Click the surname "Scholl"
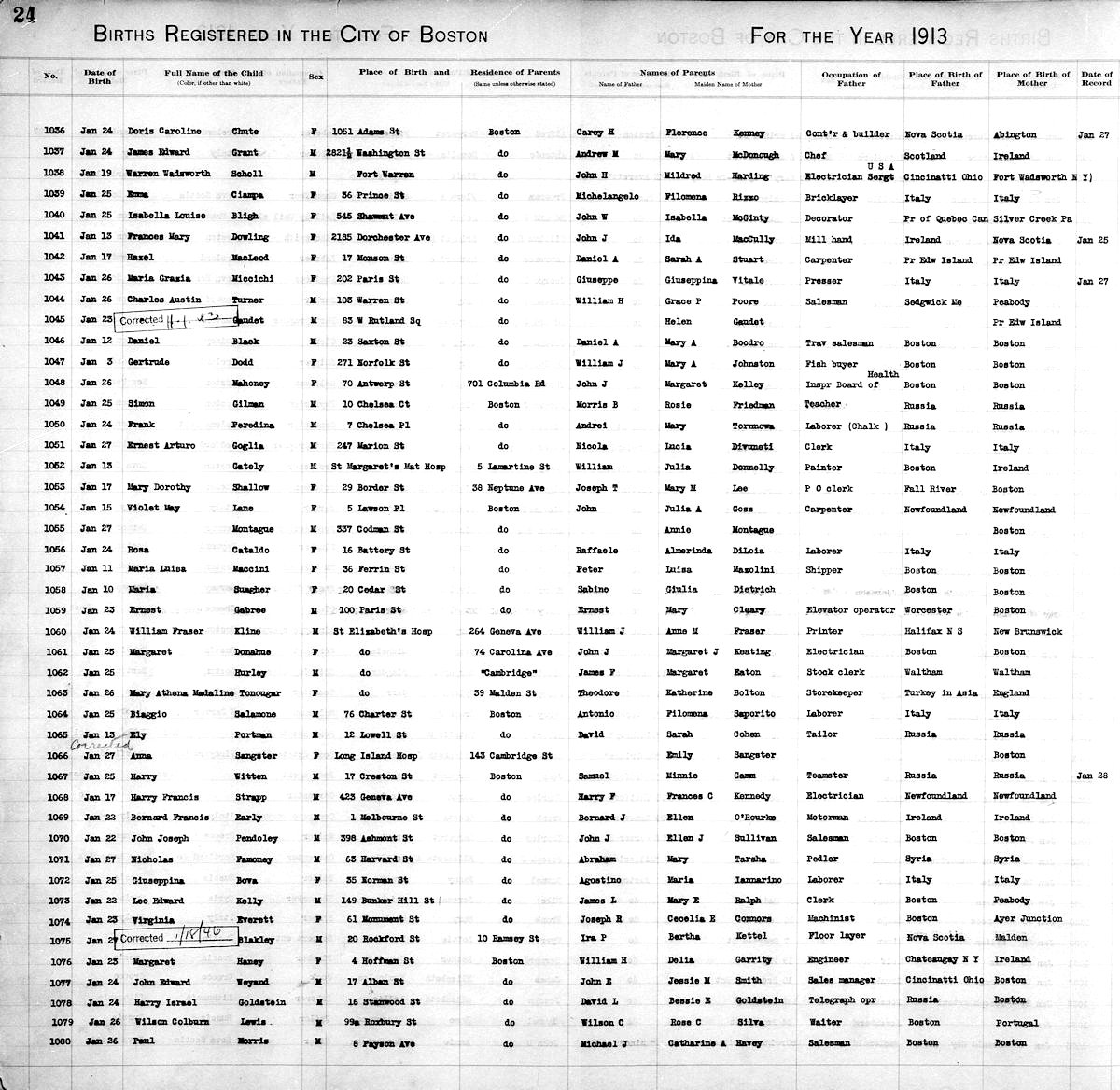 (248, 174)
